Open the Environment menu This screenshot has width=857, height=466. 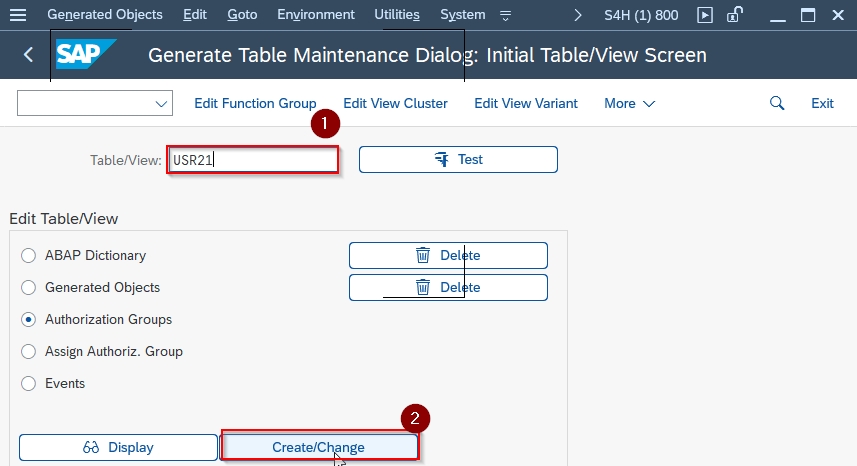click(x=316, y=15)
